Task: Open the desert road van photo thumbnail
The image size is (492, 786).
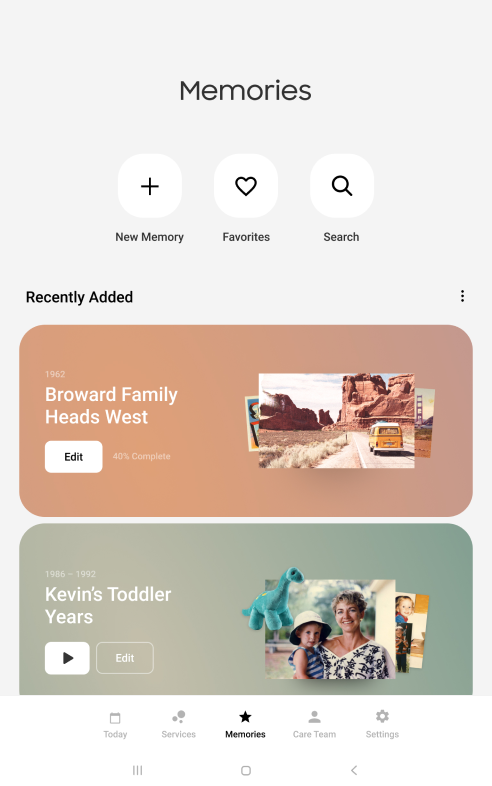Action: point(337,421)
